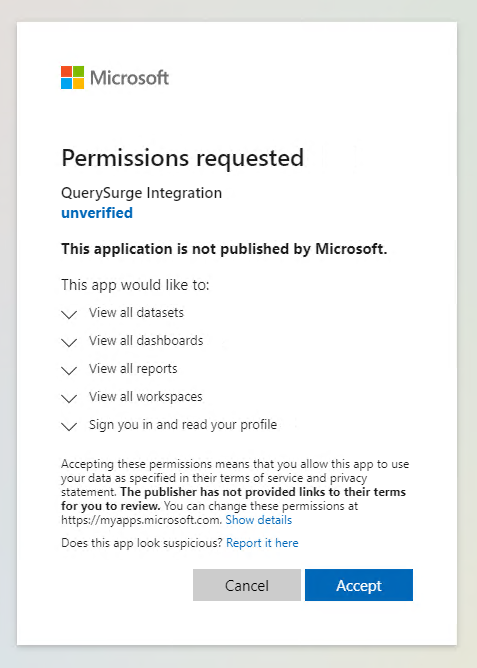This screenshot has height=668, width=477.
Task: Click the Microsoft wordmark text
Action: (129, 78)
